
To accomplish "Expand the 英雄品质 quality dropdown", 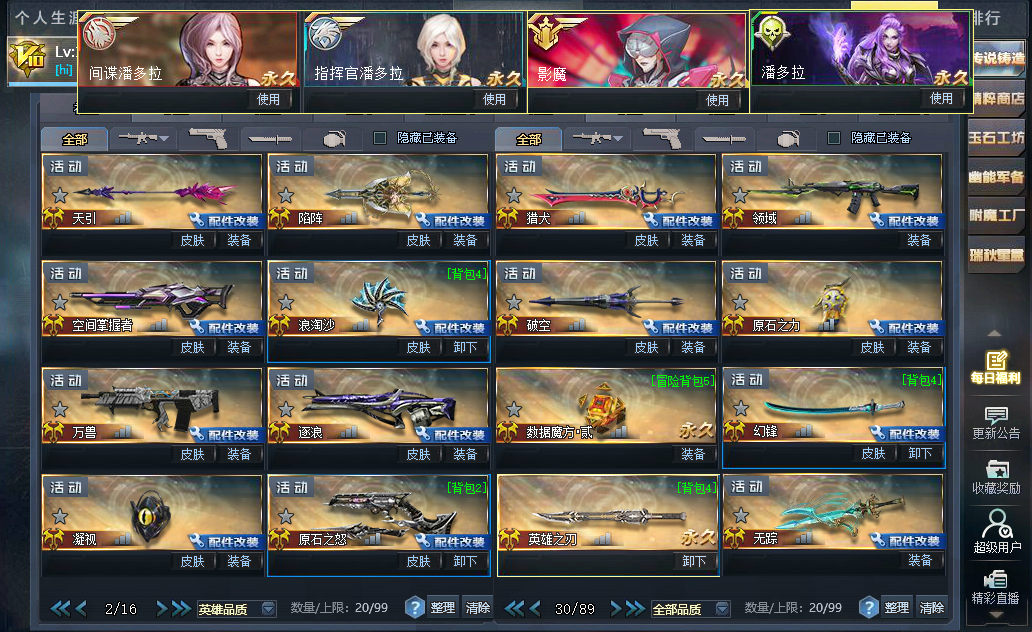I will [236, 609].
